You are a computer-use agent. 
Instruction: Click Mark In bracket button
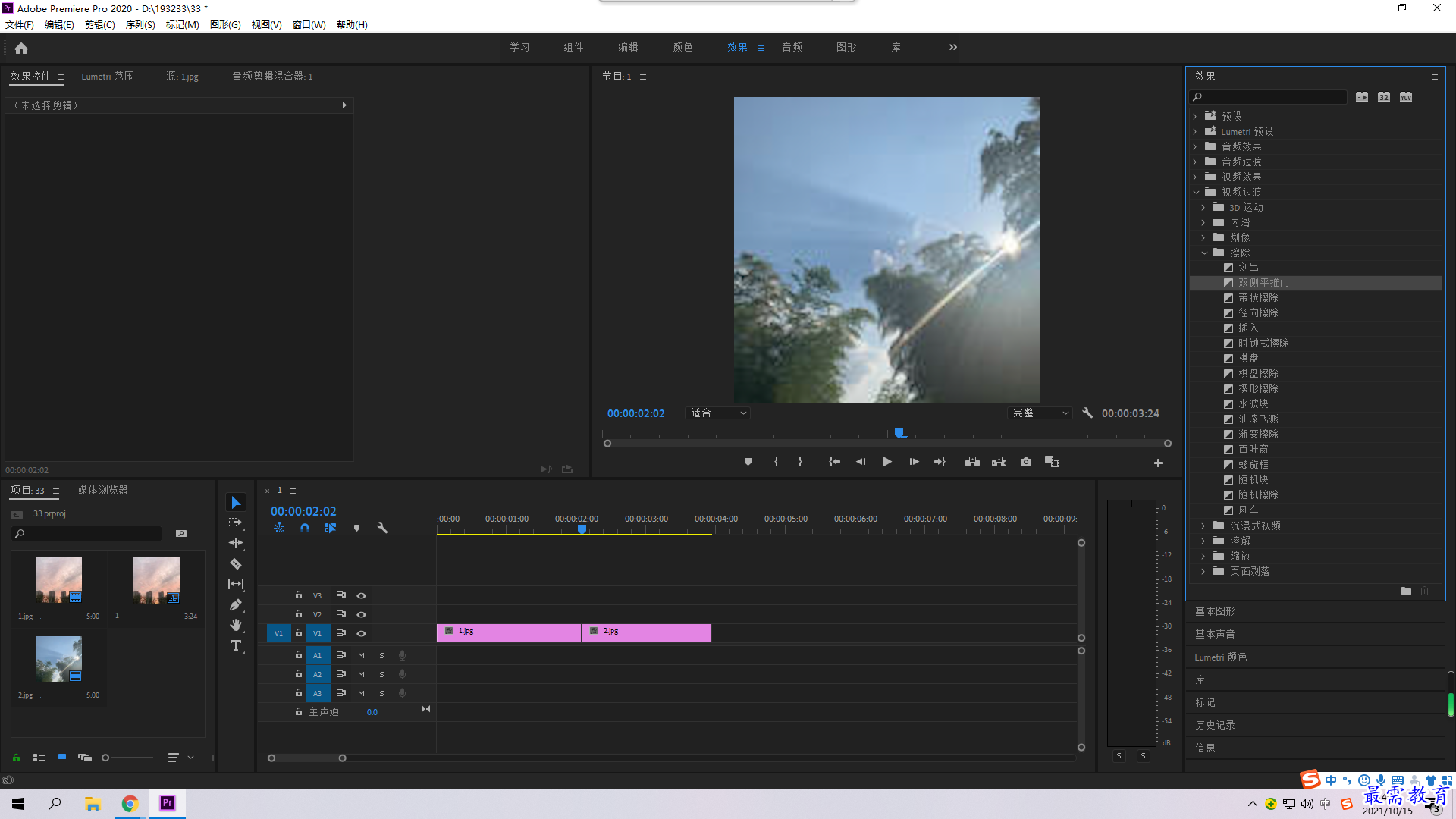(776, 462)
